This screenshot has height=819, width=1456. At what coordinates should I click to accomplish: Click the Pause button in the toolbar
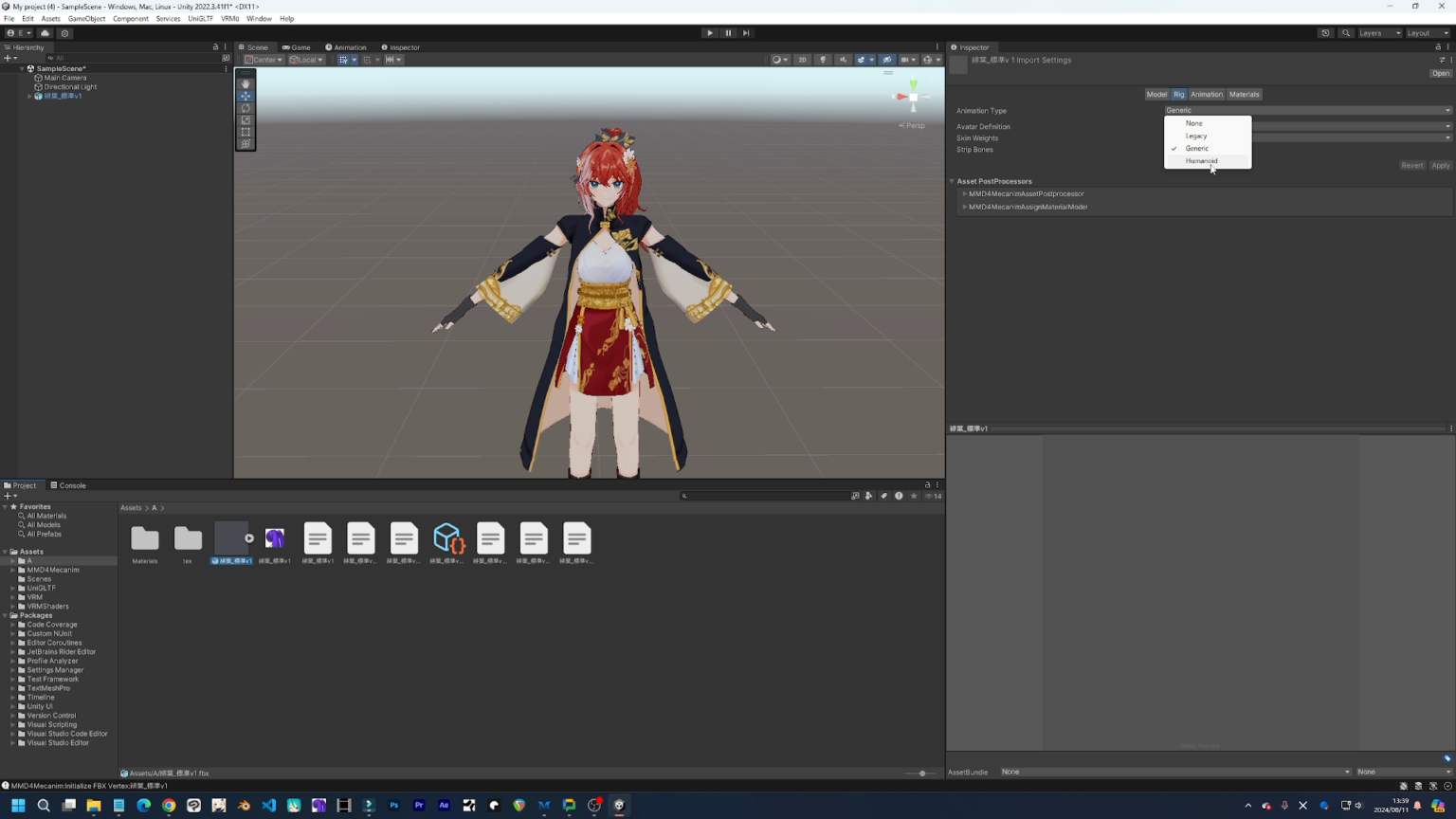point(728,32)
